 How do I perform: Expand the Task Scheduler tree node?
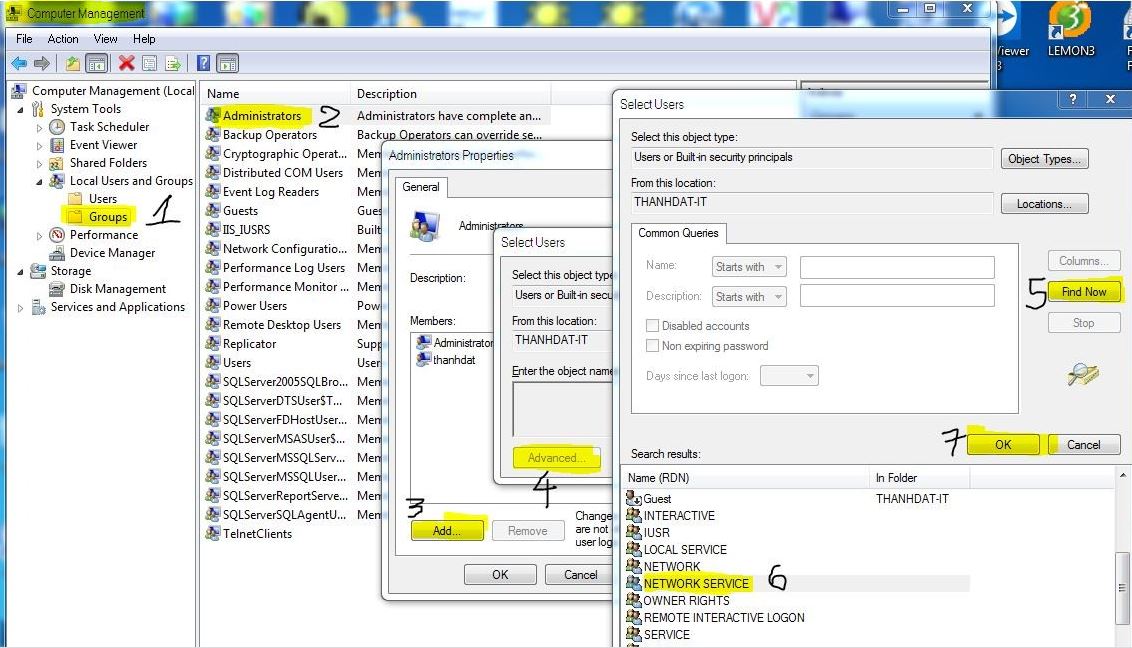point(40,128)
